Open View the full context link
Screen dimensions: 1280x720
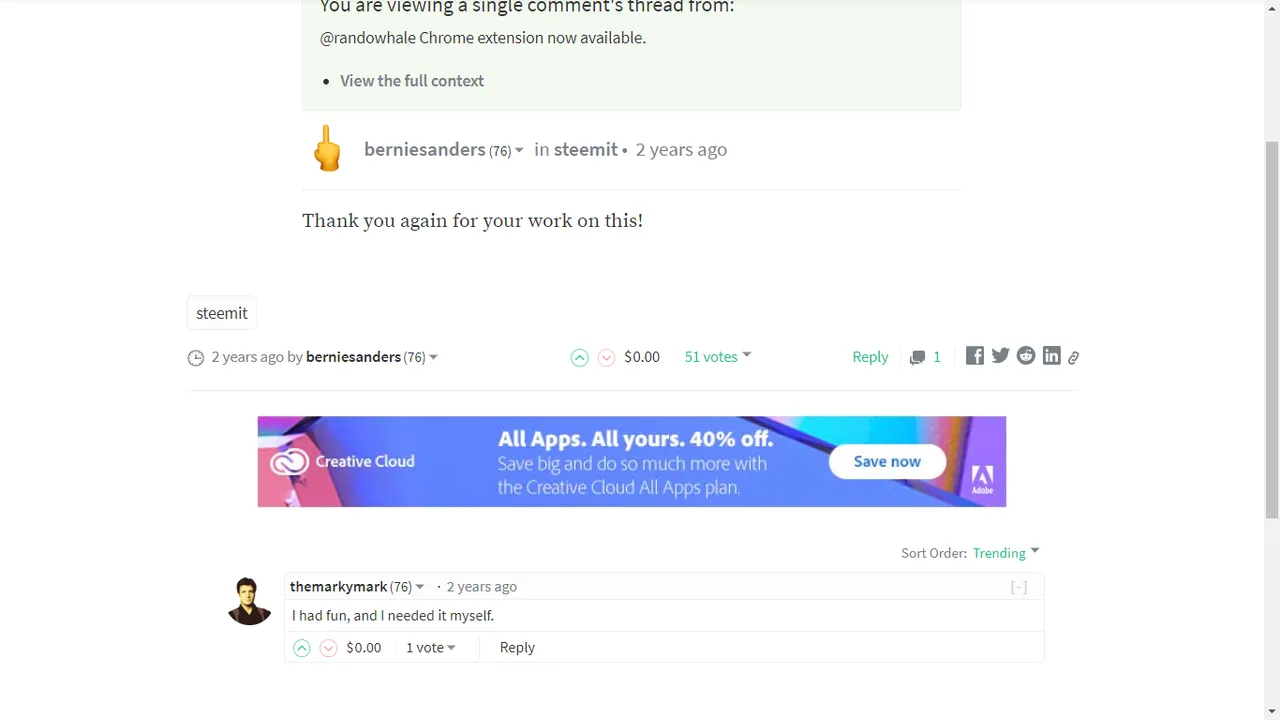click(x=412, y=81)
